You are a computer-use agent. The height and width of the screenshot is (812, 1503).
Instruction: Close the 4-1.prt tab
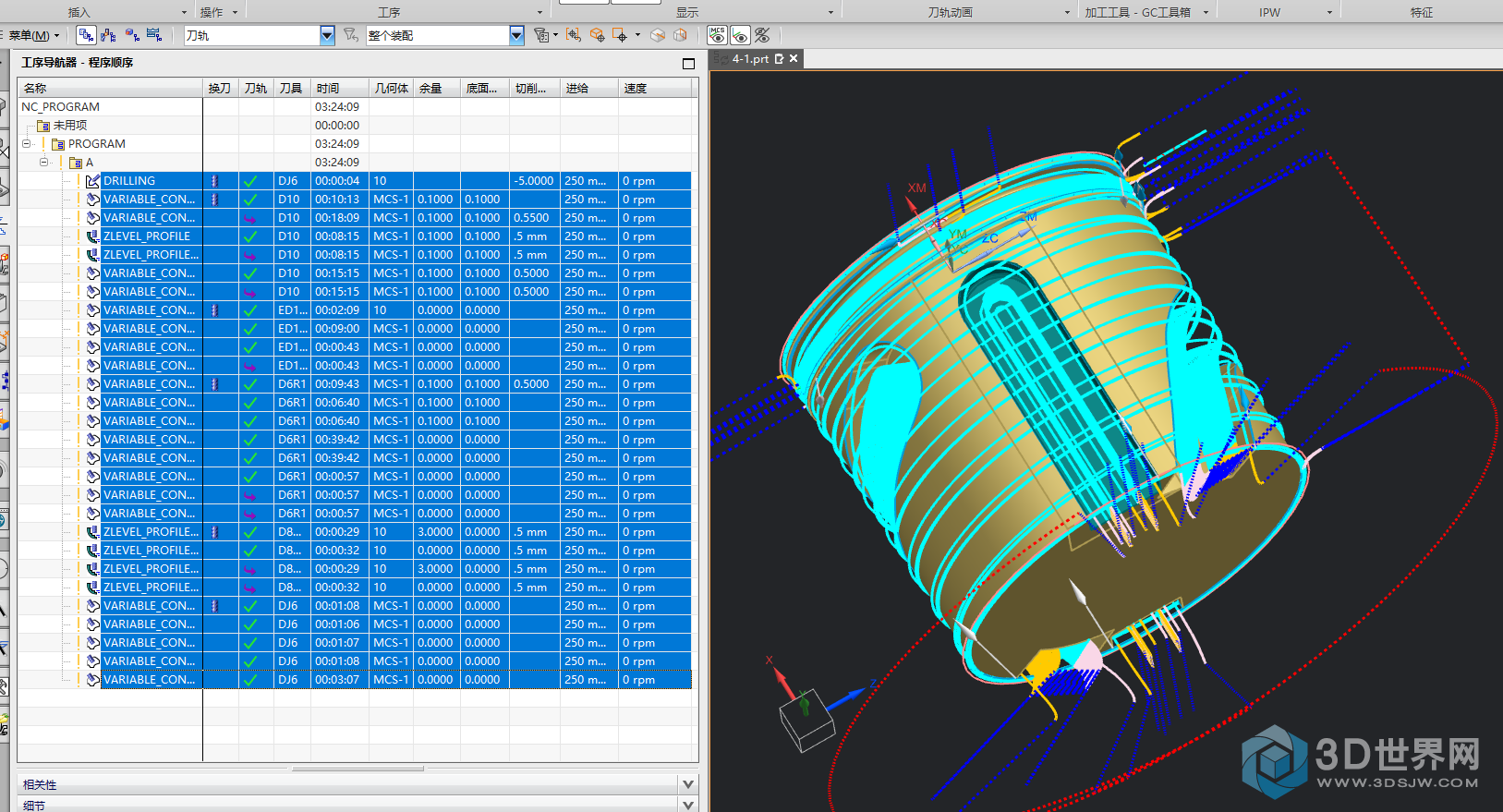[x=794, y=58]
